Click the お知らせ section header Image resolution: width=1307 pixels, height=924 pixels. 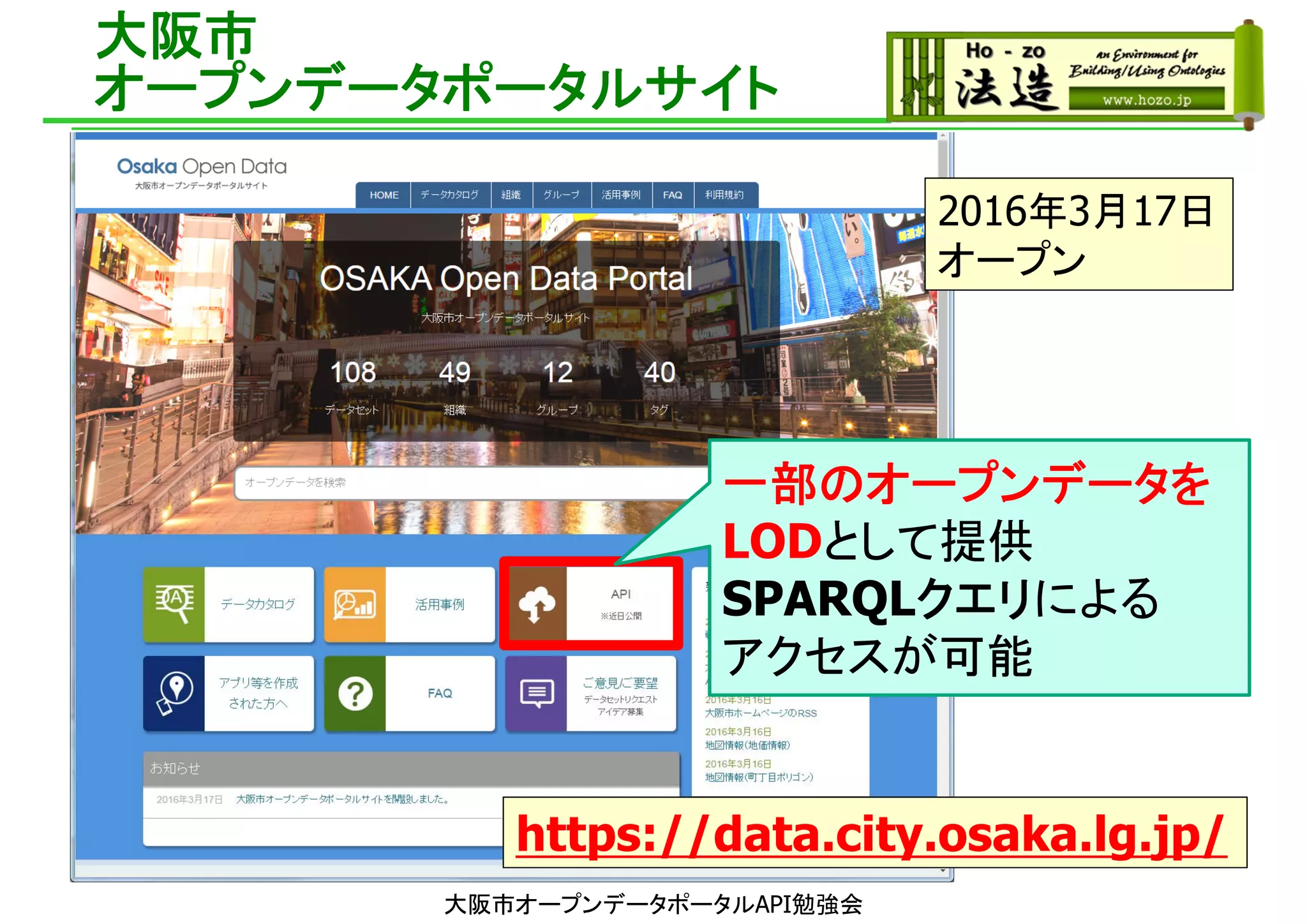tap(411, 768)
